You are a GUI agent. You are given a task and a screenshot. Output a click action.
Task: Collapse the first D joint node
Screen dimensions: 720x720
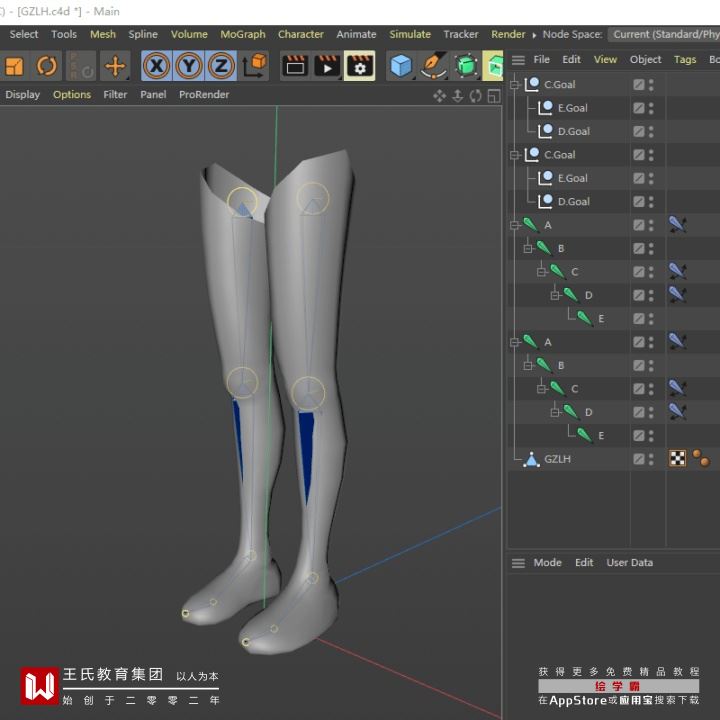coord(555,295)
